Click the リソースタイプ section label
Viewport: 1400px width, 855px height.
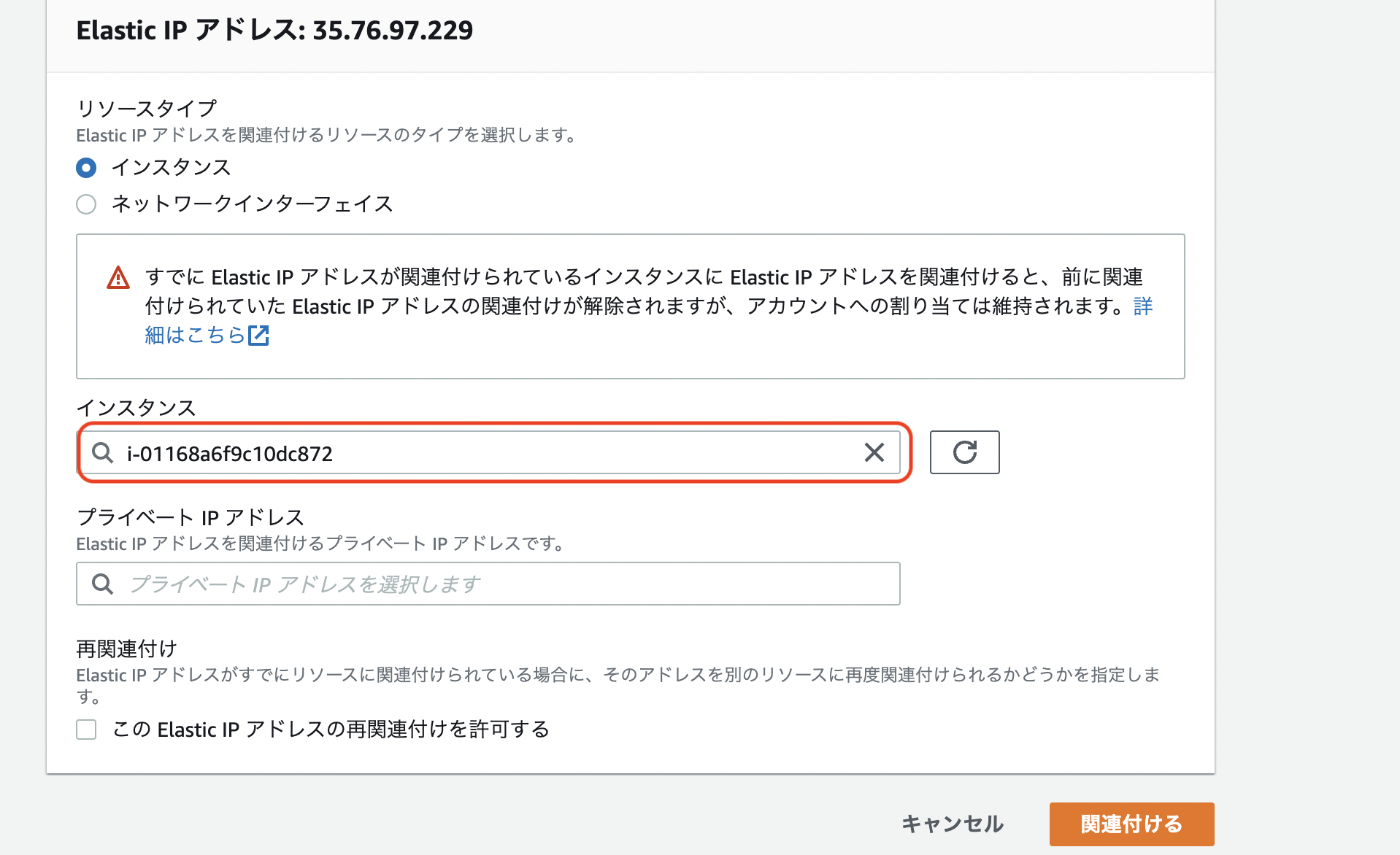pyautogui.click(x=145, y=107)
